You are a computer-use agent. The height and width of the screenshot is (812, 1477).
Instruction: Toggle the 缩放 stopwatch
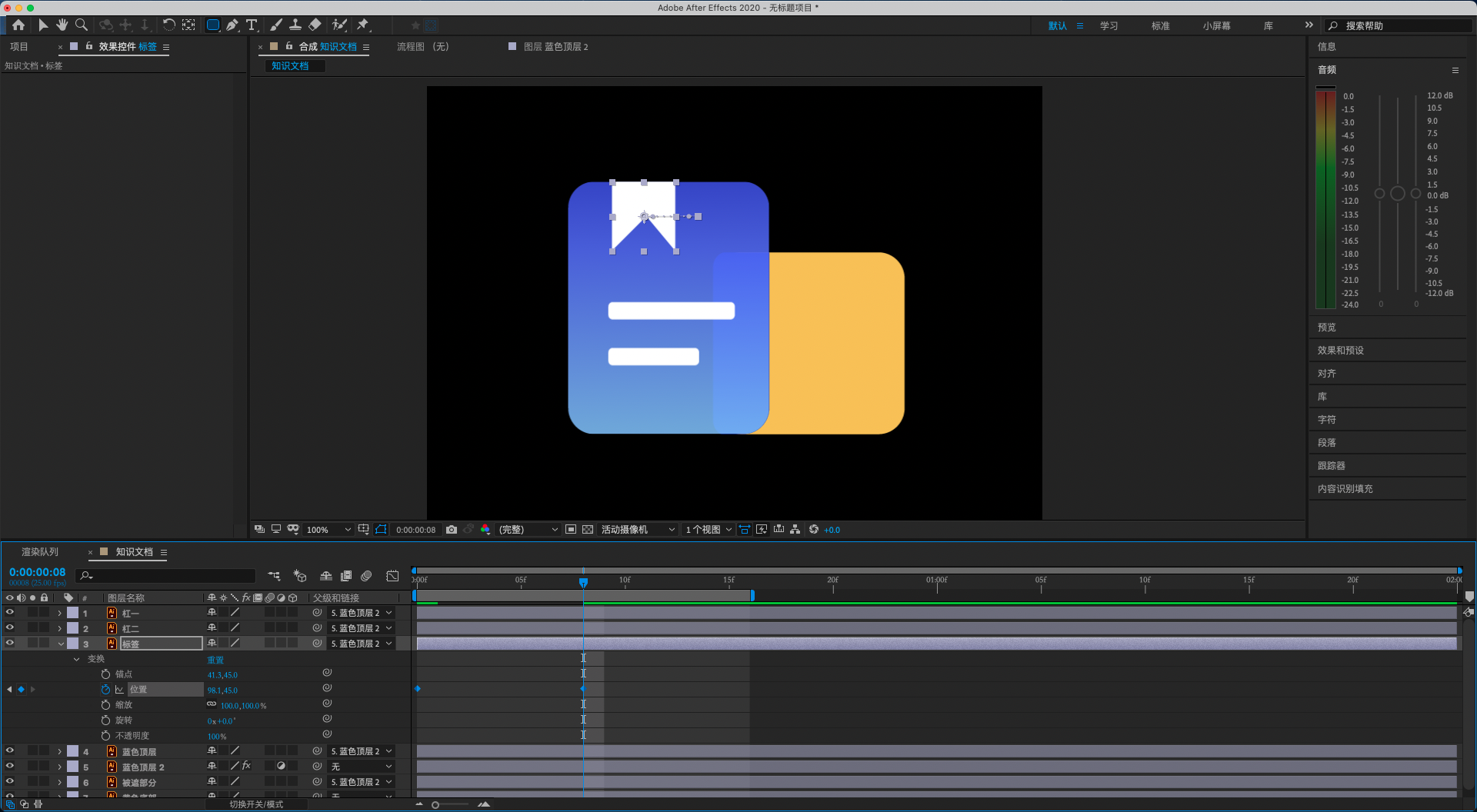point(106,705)
